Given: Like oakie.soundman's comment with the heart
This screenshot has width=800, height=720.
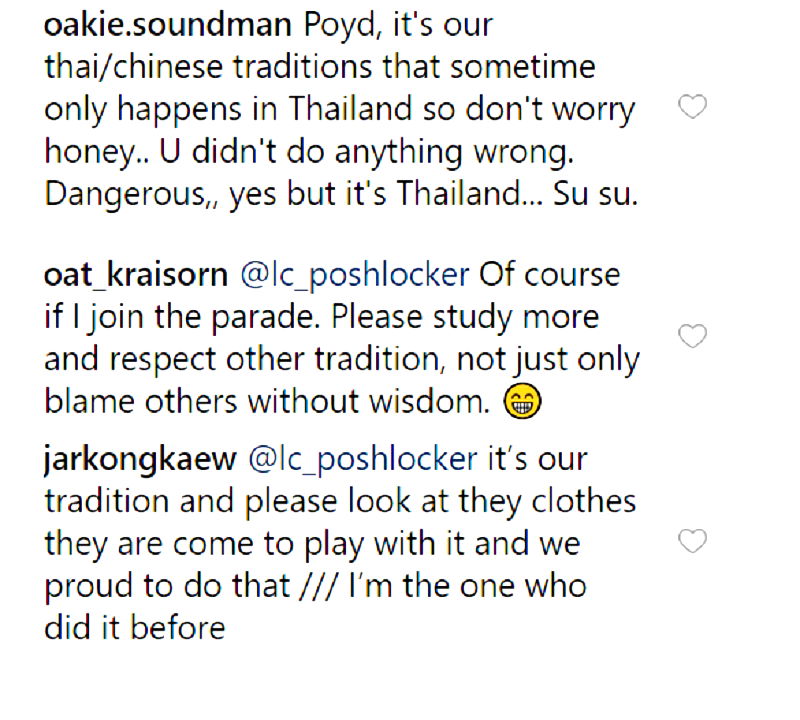Looking at the screenshot, I should coord(693,108).
